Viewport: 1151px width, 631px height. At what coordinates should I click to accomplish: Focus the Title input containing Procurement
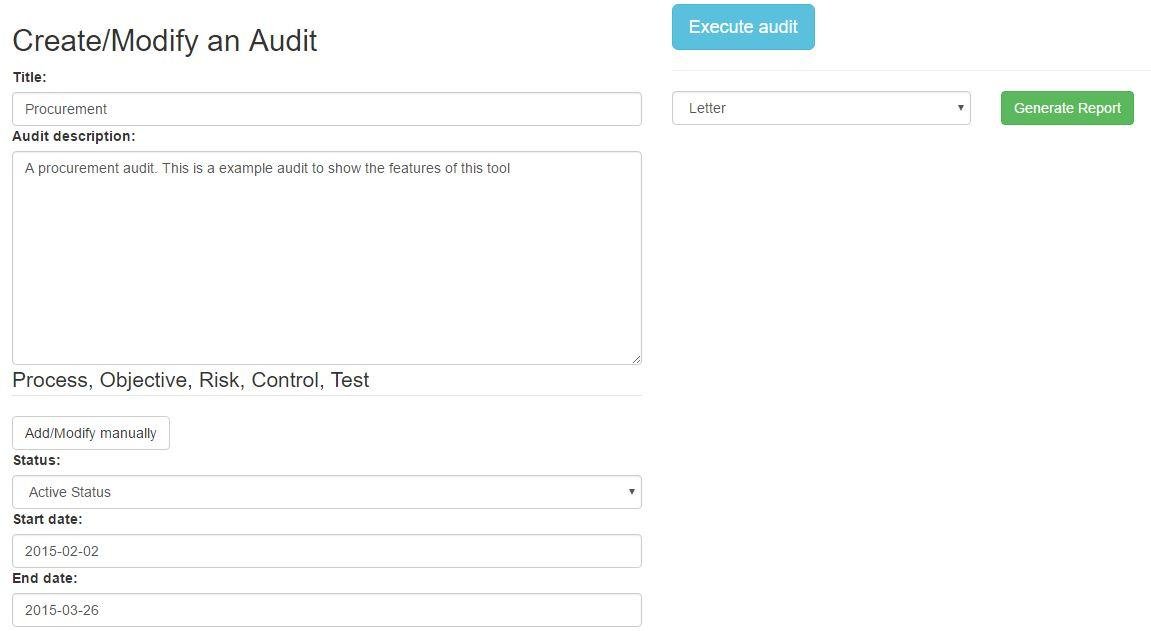click(x=326, y=108)
